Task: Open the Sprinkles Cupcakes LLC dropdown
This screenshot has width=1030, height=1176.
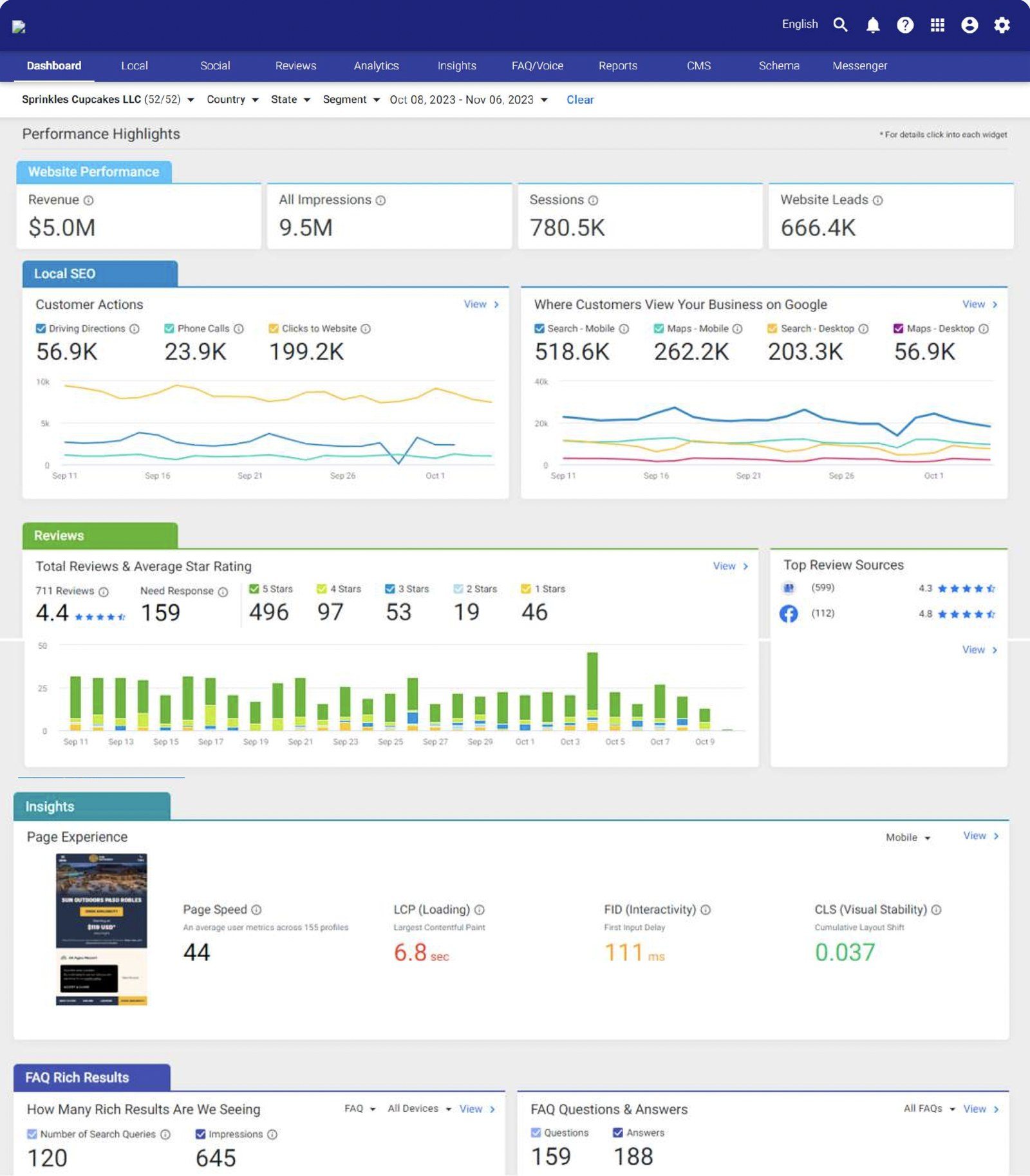Action: click(x=108, y=100)
